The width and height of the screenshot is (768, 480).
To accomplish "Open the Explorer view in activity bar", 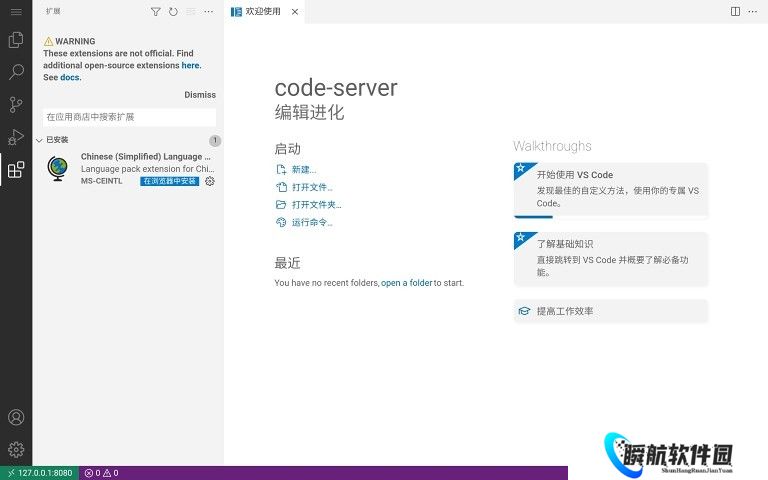I will click(x=16, y=40).
